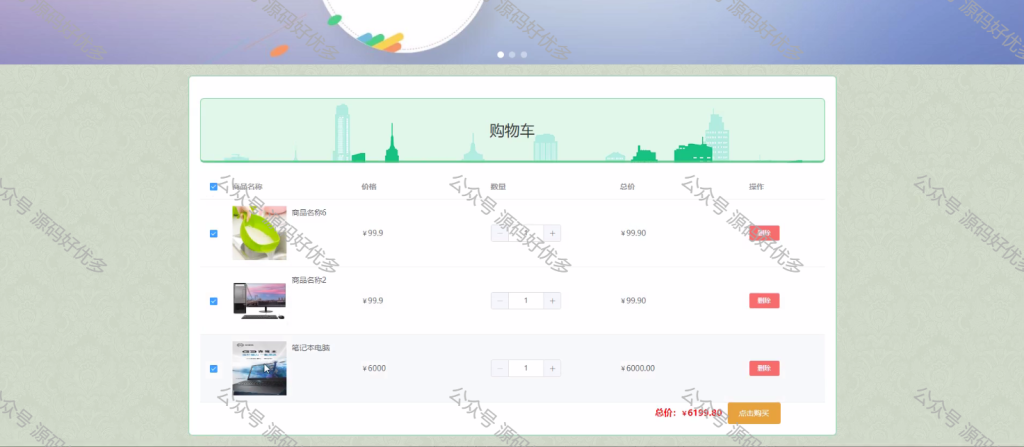Uncheck the 商品名称2 item checkbox
1024x447 pixels.
pos(214,301)
